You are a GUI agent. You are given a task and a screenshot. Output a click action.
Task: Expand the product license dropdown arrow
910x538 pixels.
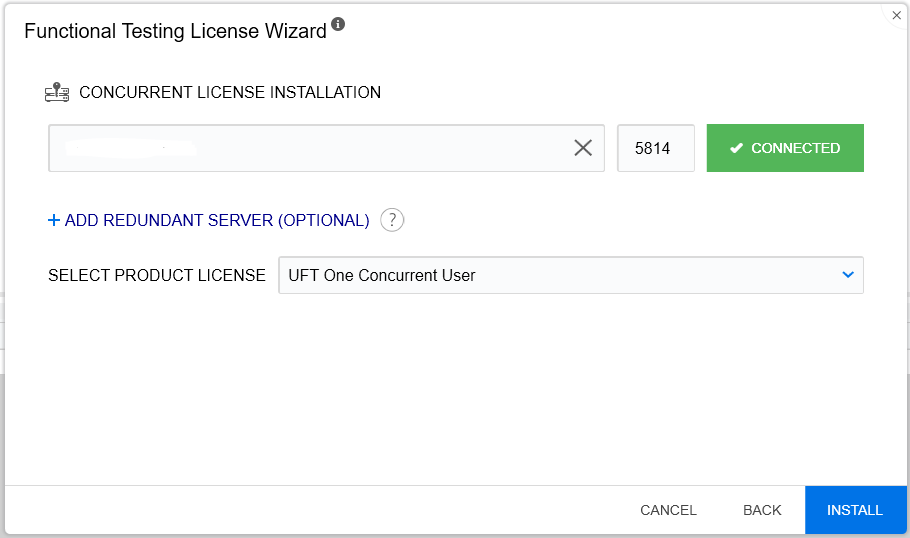click(848, 275)
